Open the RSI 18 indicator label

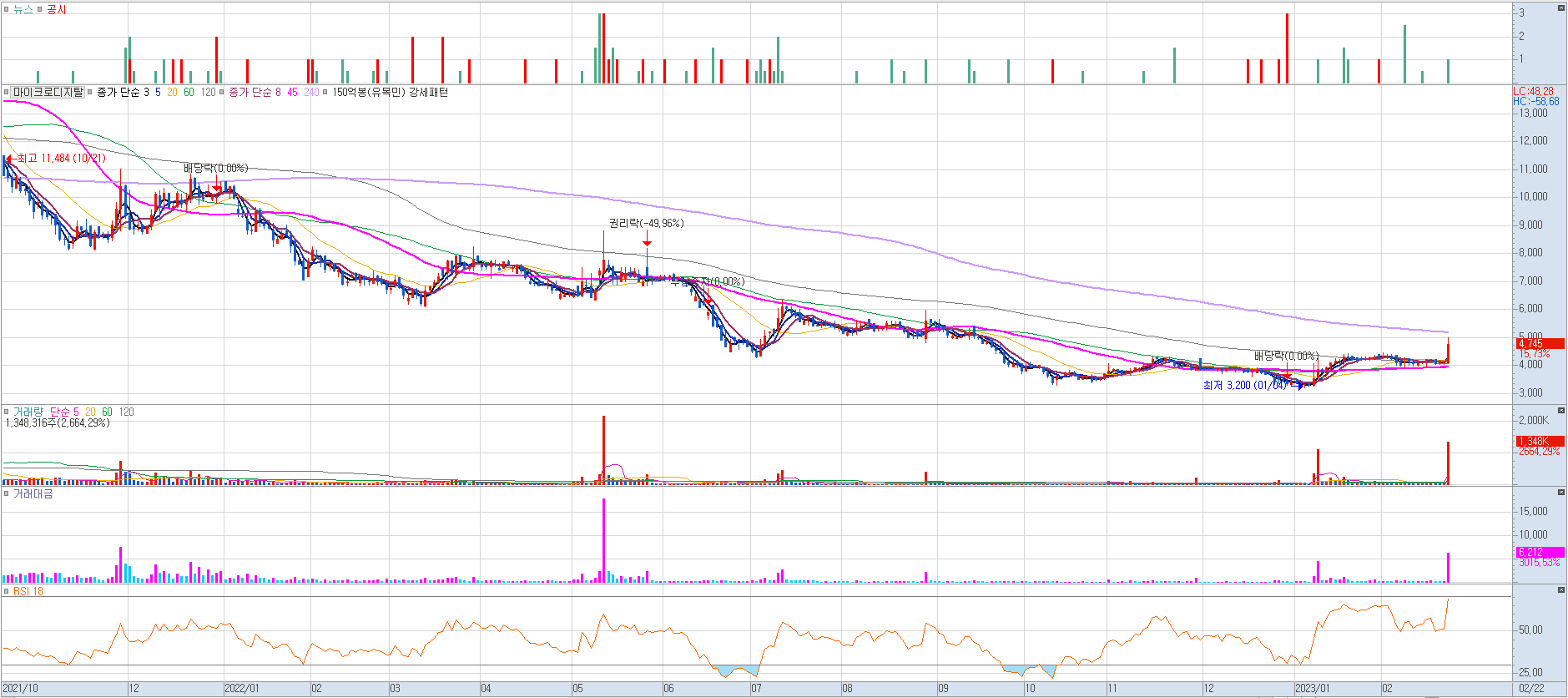[28, 591]
